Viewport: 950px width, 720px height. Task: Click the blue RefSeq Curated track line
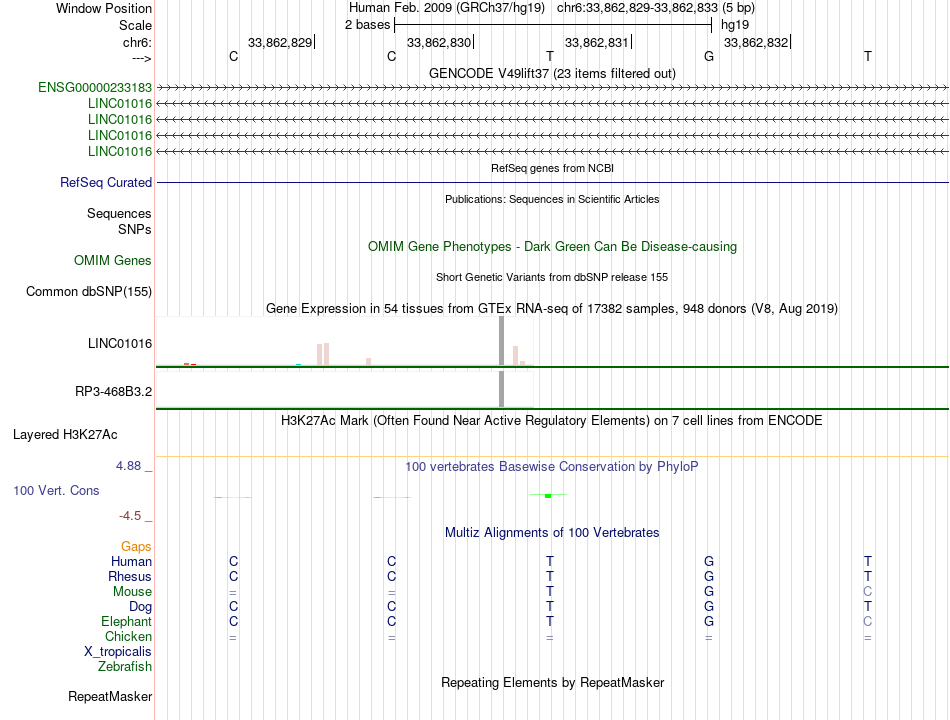[x=552, y=182]
